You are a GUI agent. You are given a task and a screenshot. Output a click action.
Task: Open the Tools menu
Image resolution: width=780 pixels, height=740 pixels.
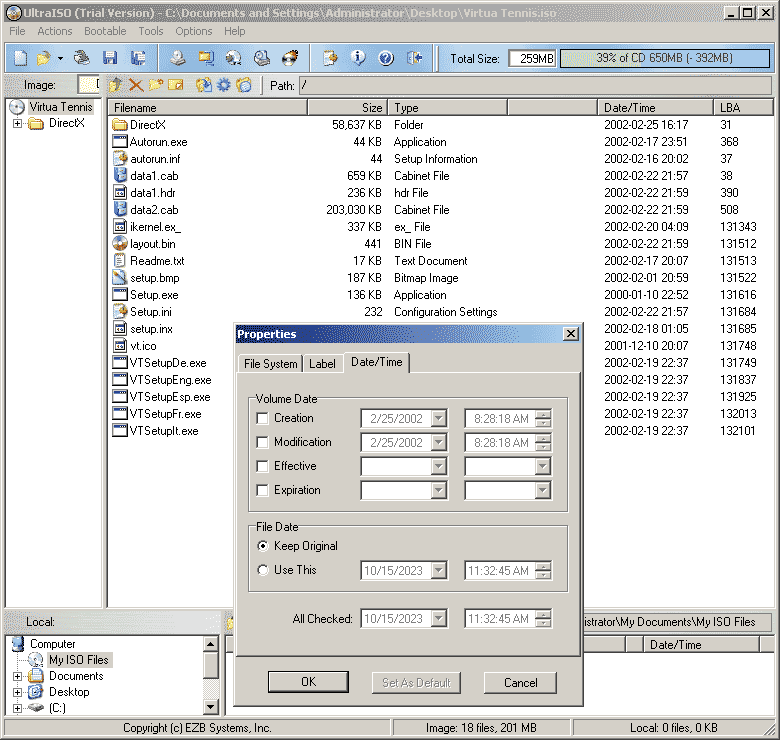(151, 31)
